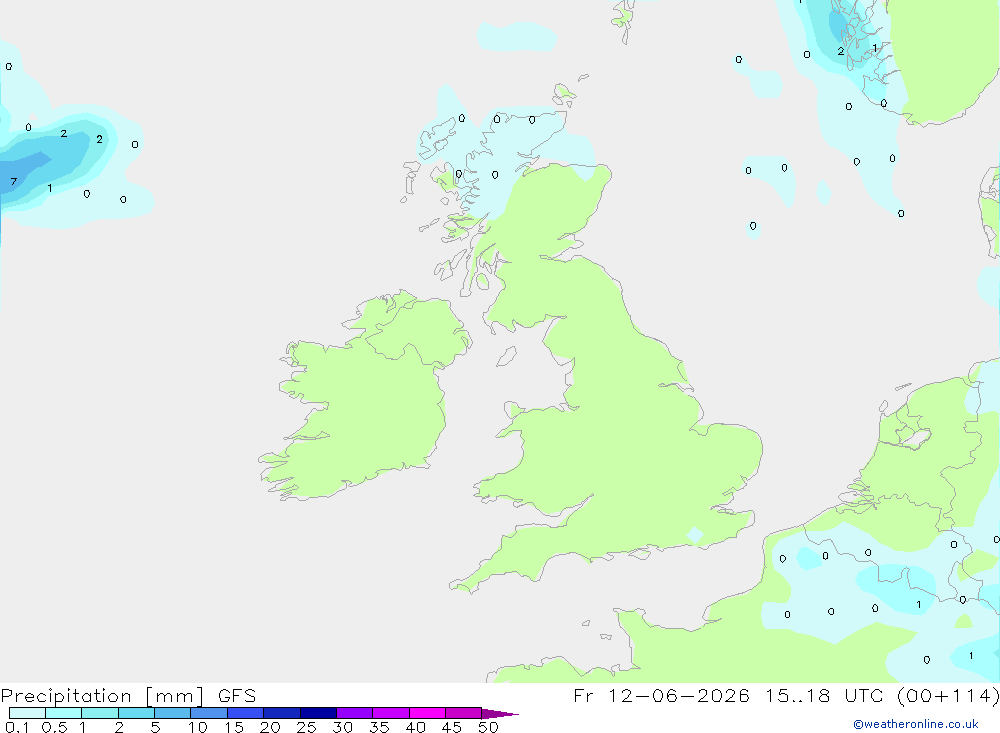Select the date 'Fr 12-06-2026' text
The height and width of the screenshot is (733, 1000).
click(x=661, y=695)
